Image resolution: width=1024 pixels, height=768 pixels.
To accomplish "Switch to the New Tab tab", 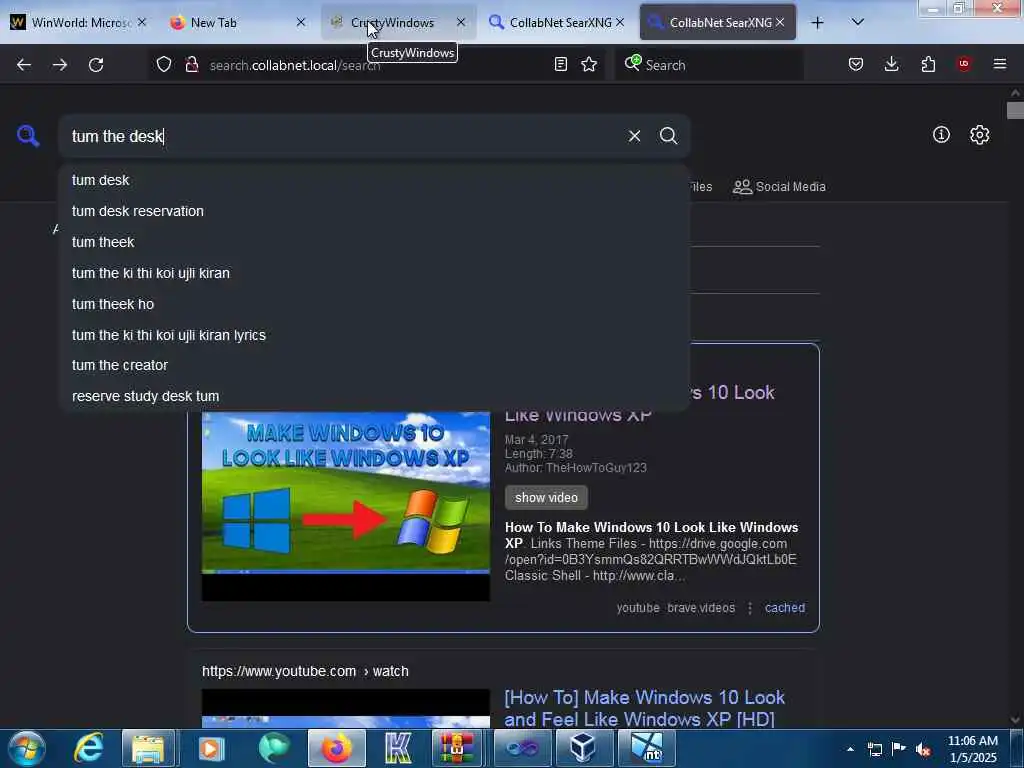I will (235, 23).
